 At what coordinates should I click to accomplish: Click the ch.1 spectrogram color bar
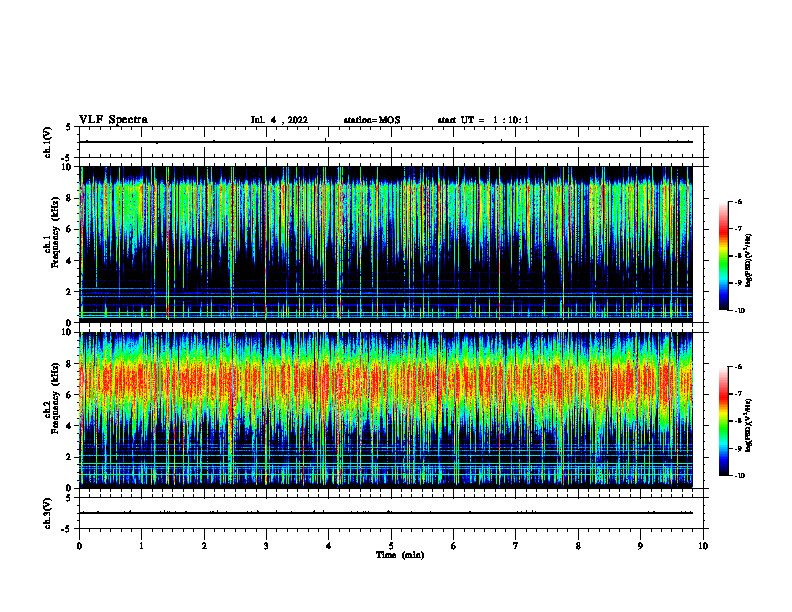pyautogui.click(x=724, y=256)
